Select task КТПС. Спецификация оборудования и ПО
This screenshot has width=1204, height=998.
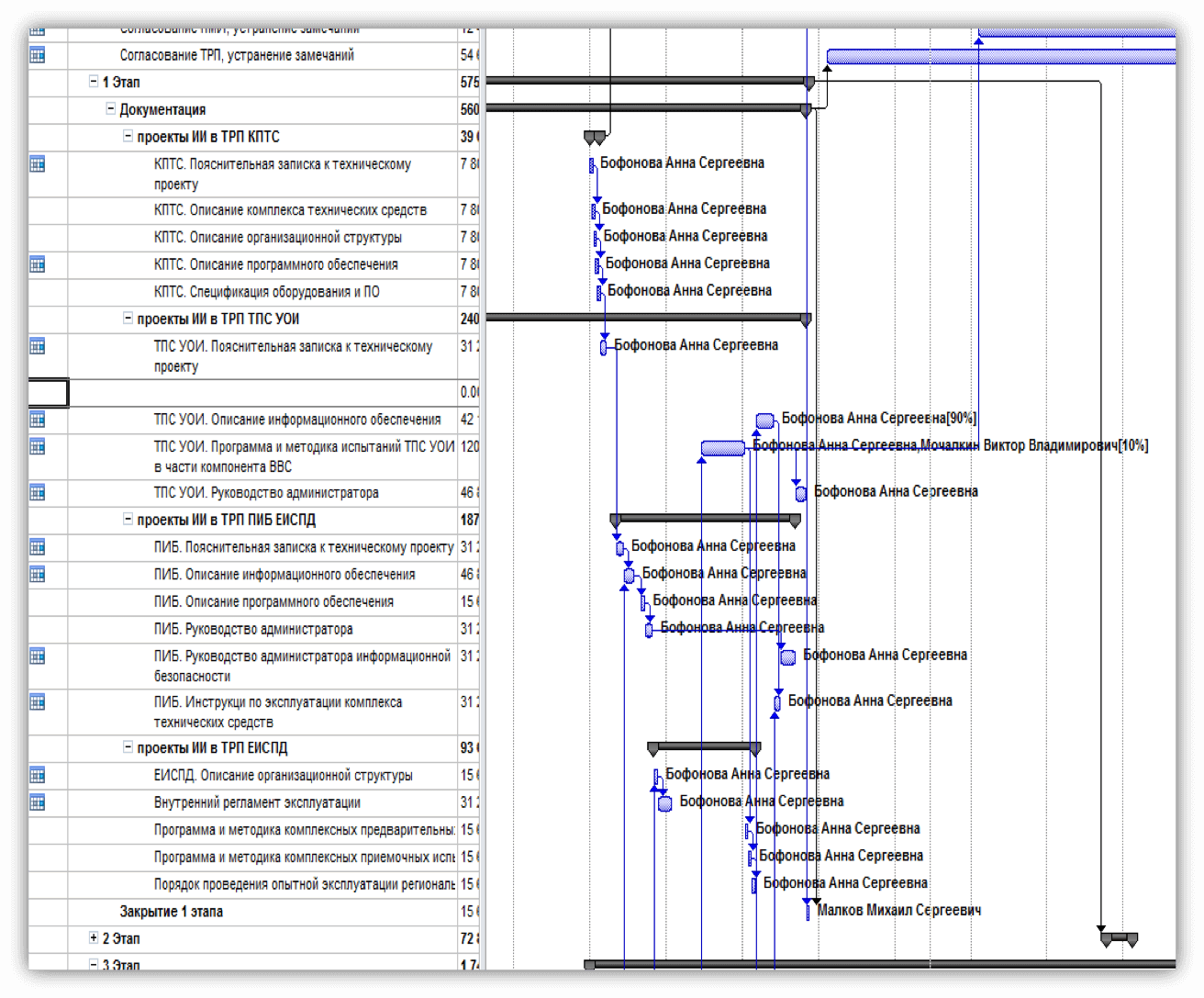tap(266, 292)
